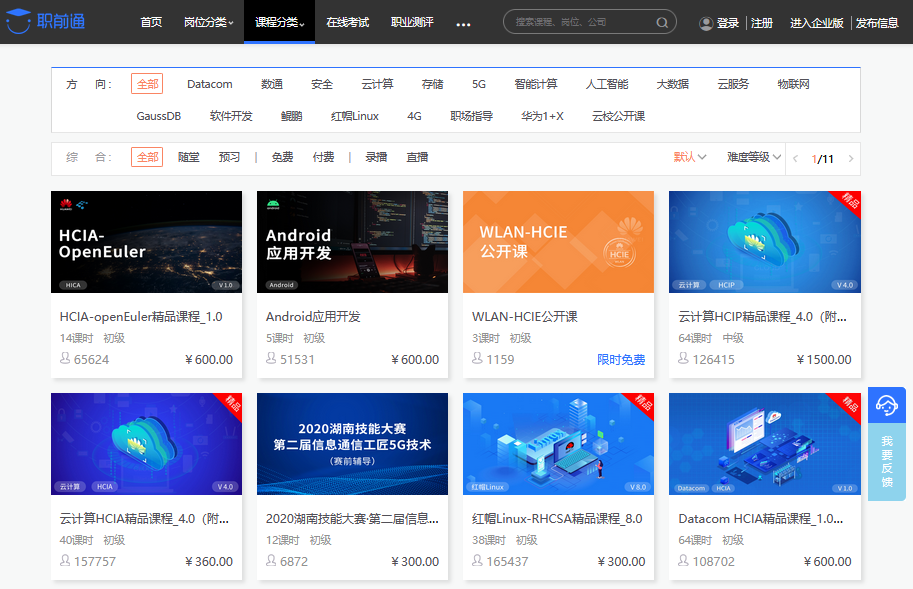The height and width of the screenshot is (589, 913).
Task: Show only 免费 courses
Action: pyautogui.click(x=282, y=157)
